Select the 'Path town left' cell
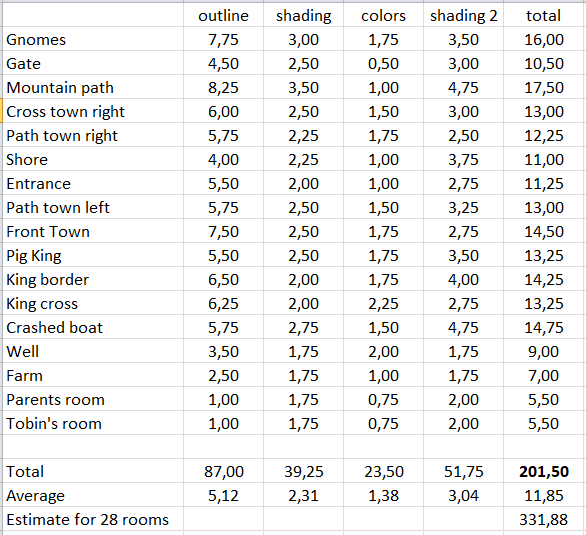Viewport: 586px width, 535px height. click(93, 207)
